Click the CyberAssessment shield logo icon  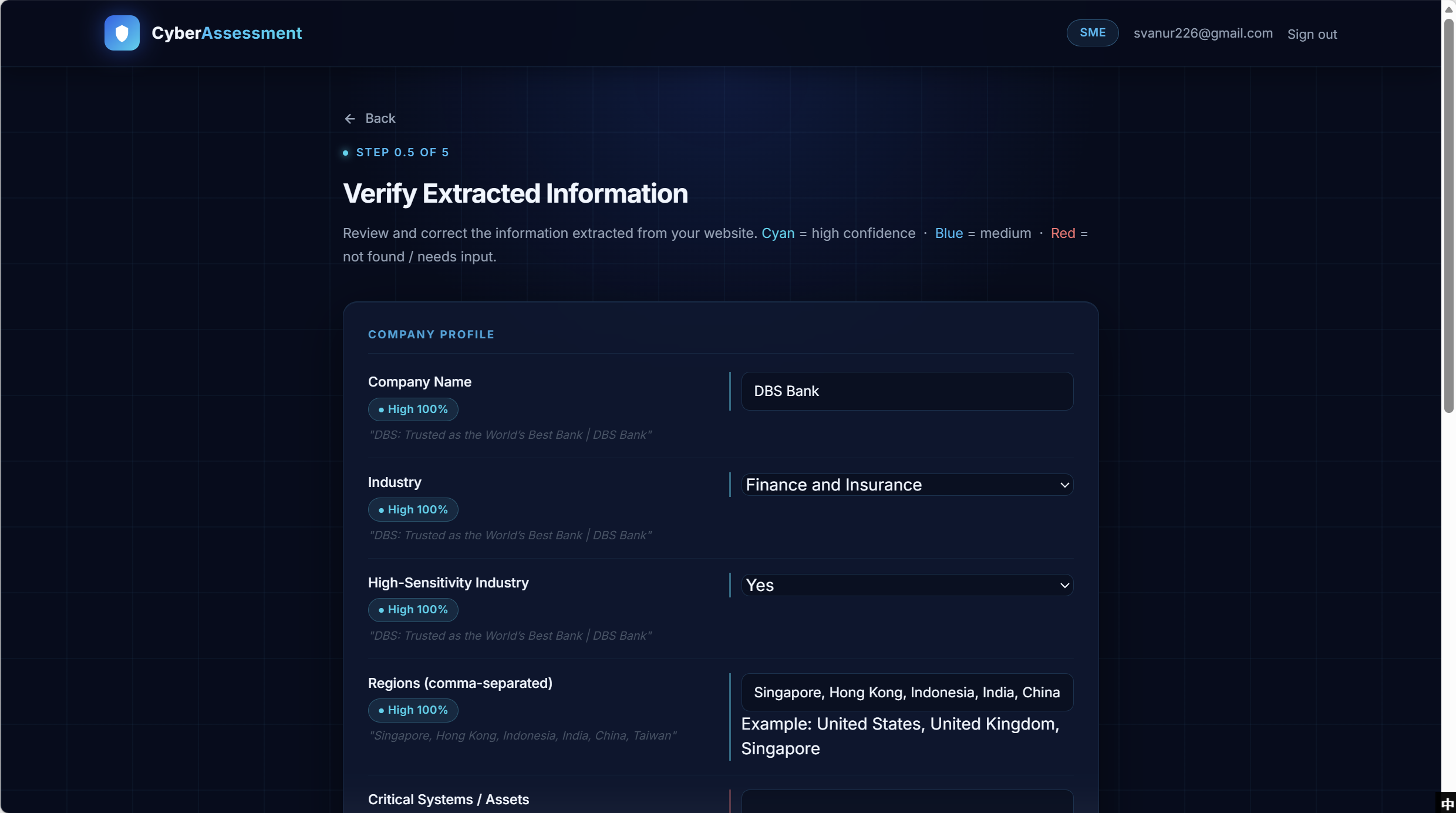coord(122,33)
